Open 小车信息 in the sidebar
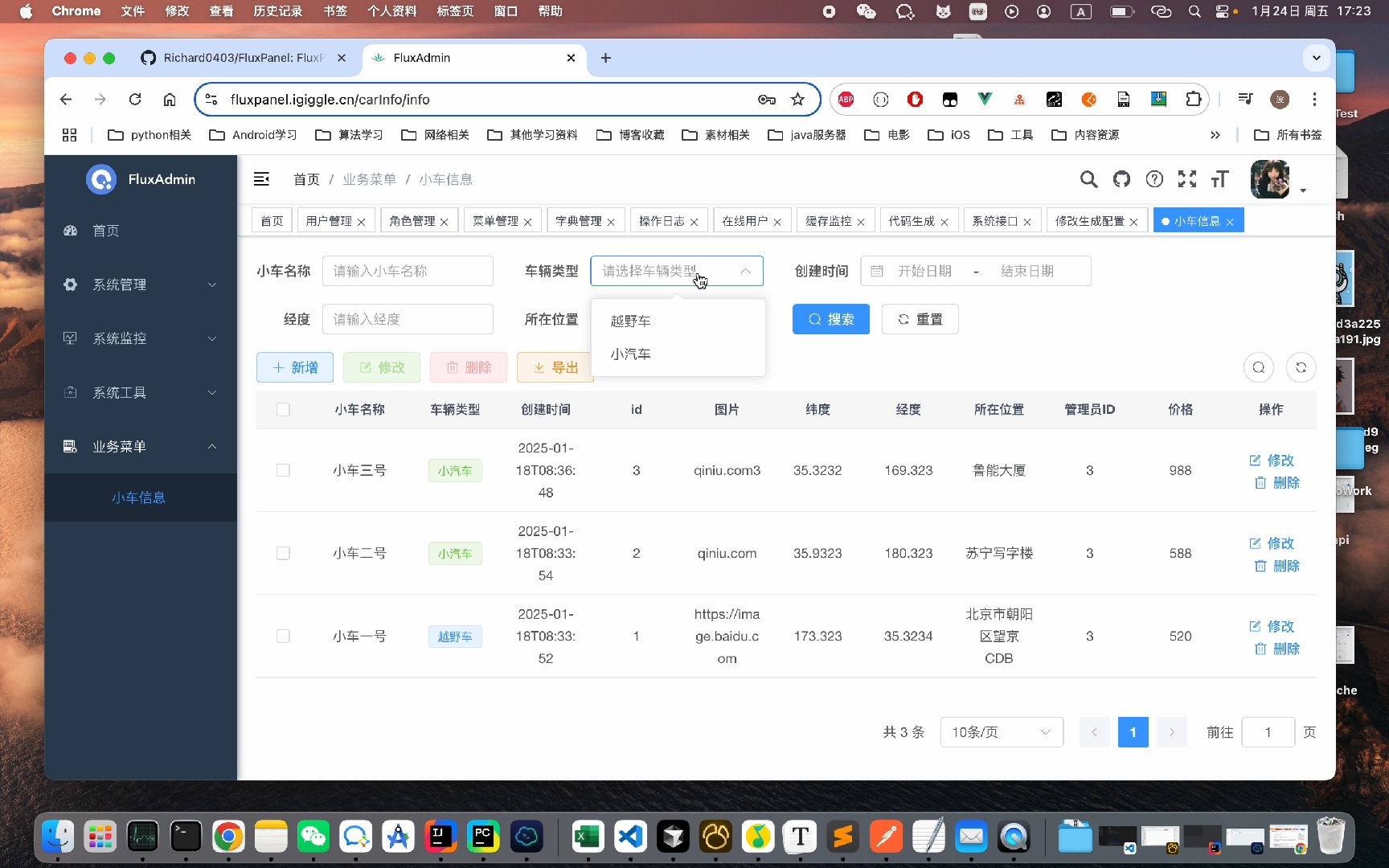Image resolution: width=1389 pixels, height=868 pixels. 139,497
